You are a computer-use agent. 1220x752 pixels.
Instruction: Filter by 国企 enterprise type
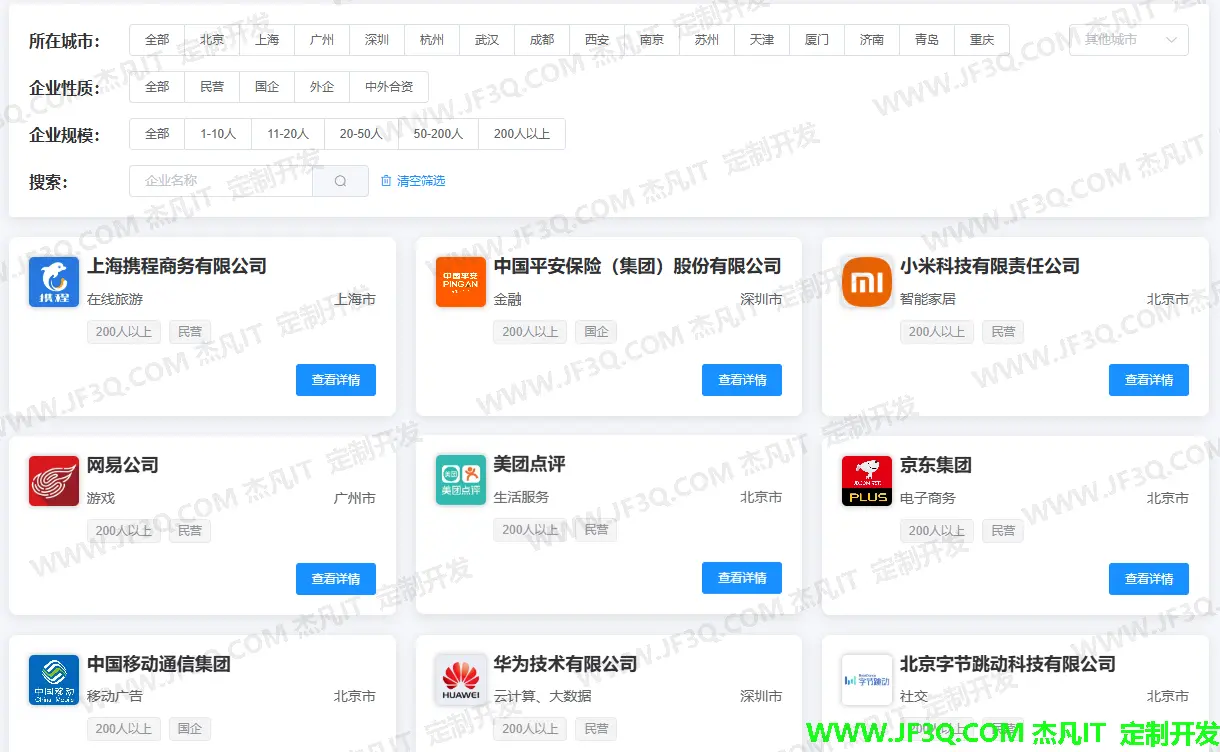pyautogui.click(x=267, y=87)
